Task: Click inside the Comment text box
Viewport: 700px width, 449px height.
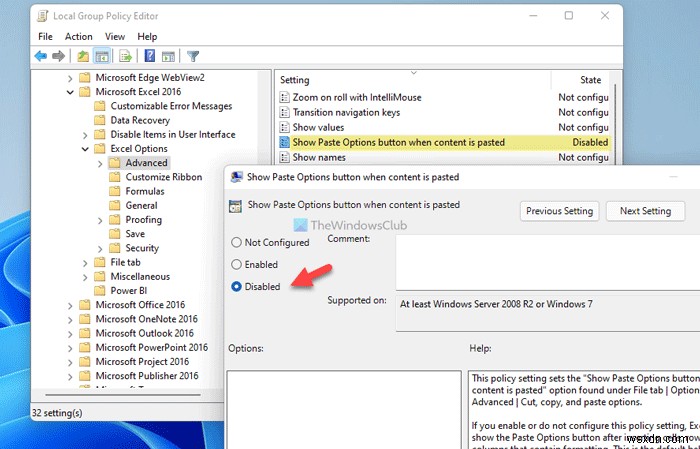Action: 548,263
